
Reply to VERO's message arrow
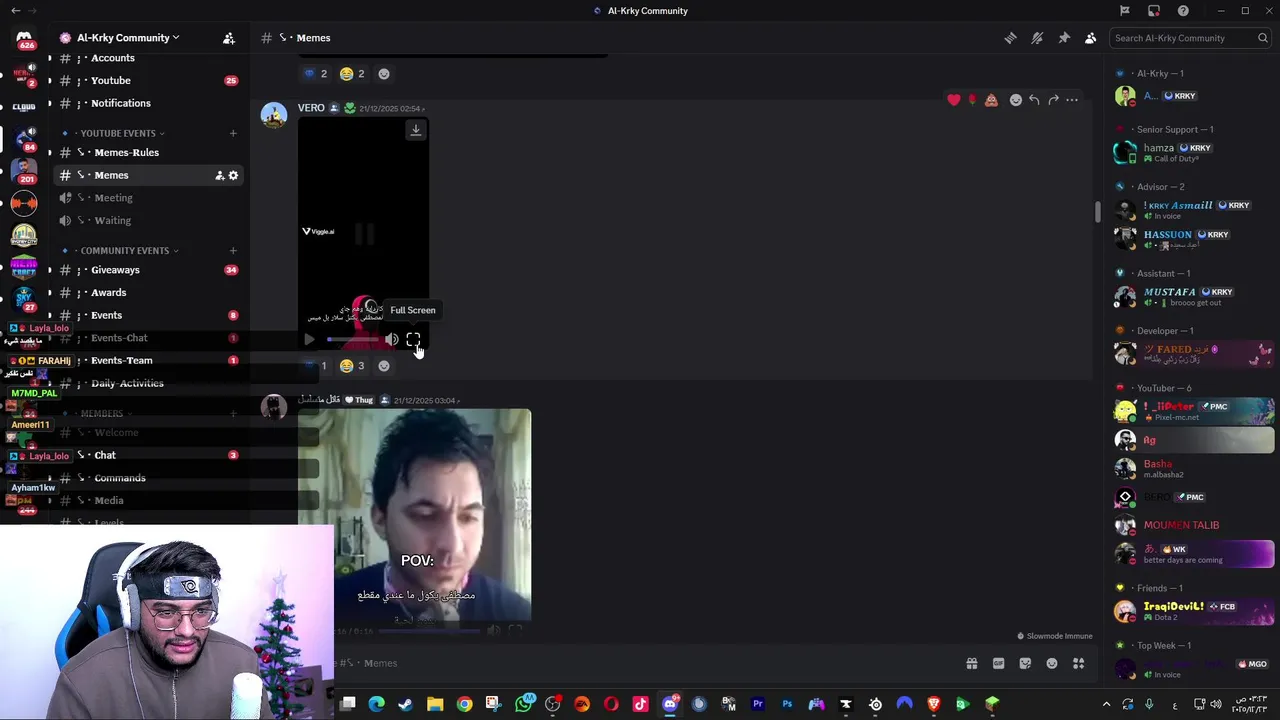pyautogui.click(x=1034, y=100)
